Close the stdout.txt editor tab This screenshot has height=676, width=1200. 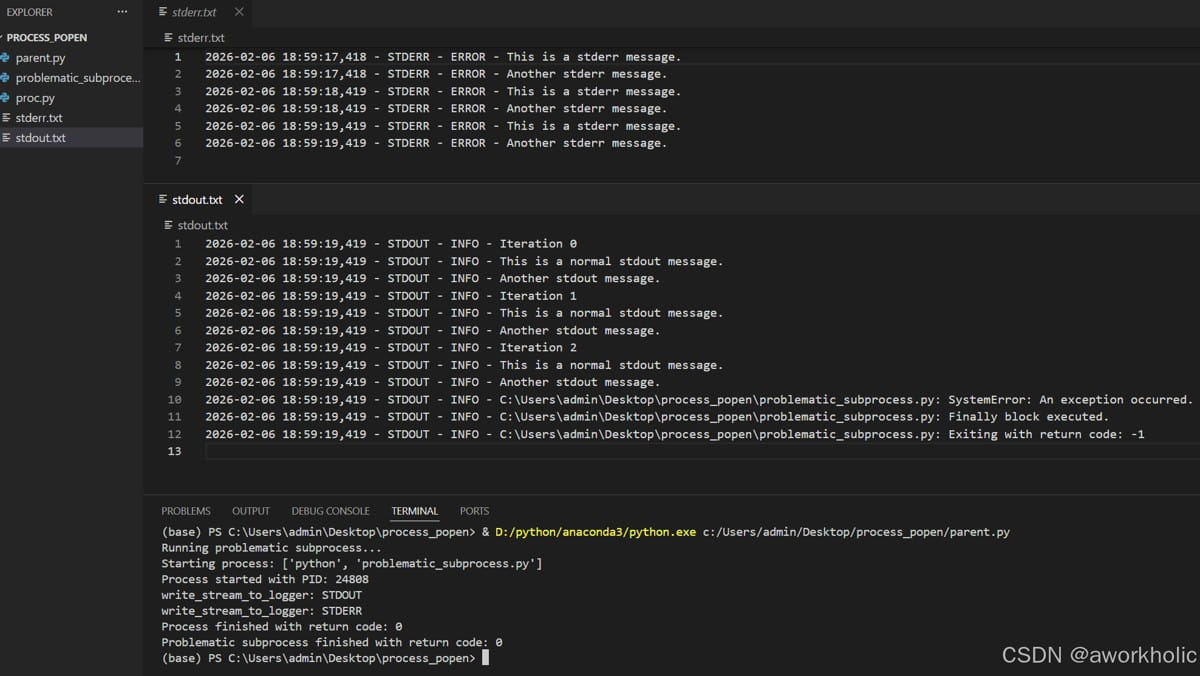[239, 199]
